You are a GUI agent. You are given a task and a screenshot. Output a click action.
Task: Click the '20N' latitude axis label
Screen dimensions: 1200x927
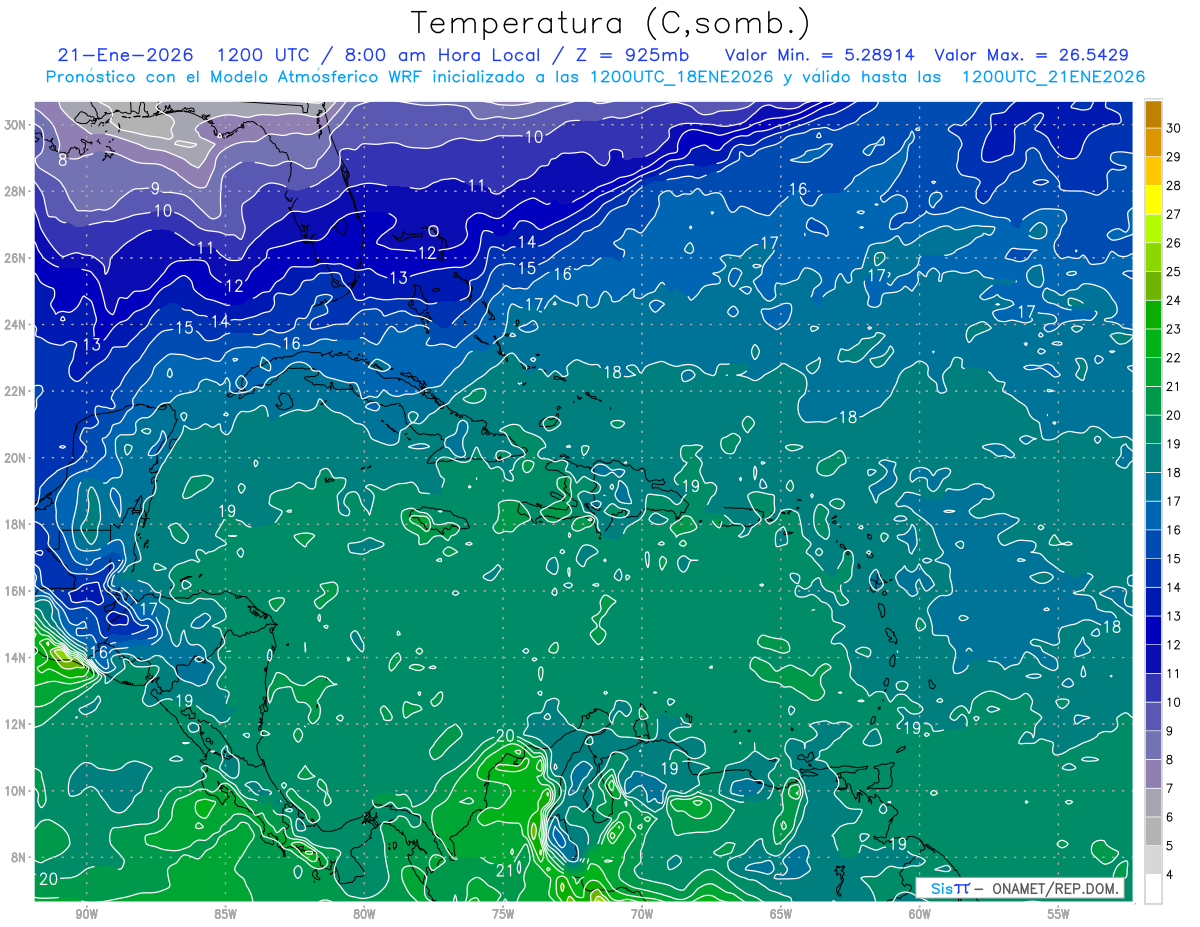click(x=15, y=457)
